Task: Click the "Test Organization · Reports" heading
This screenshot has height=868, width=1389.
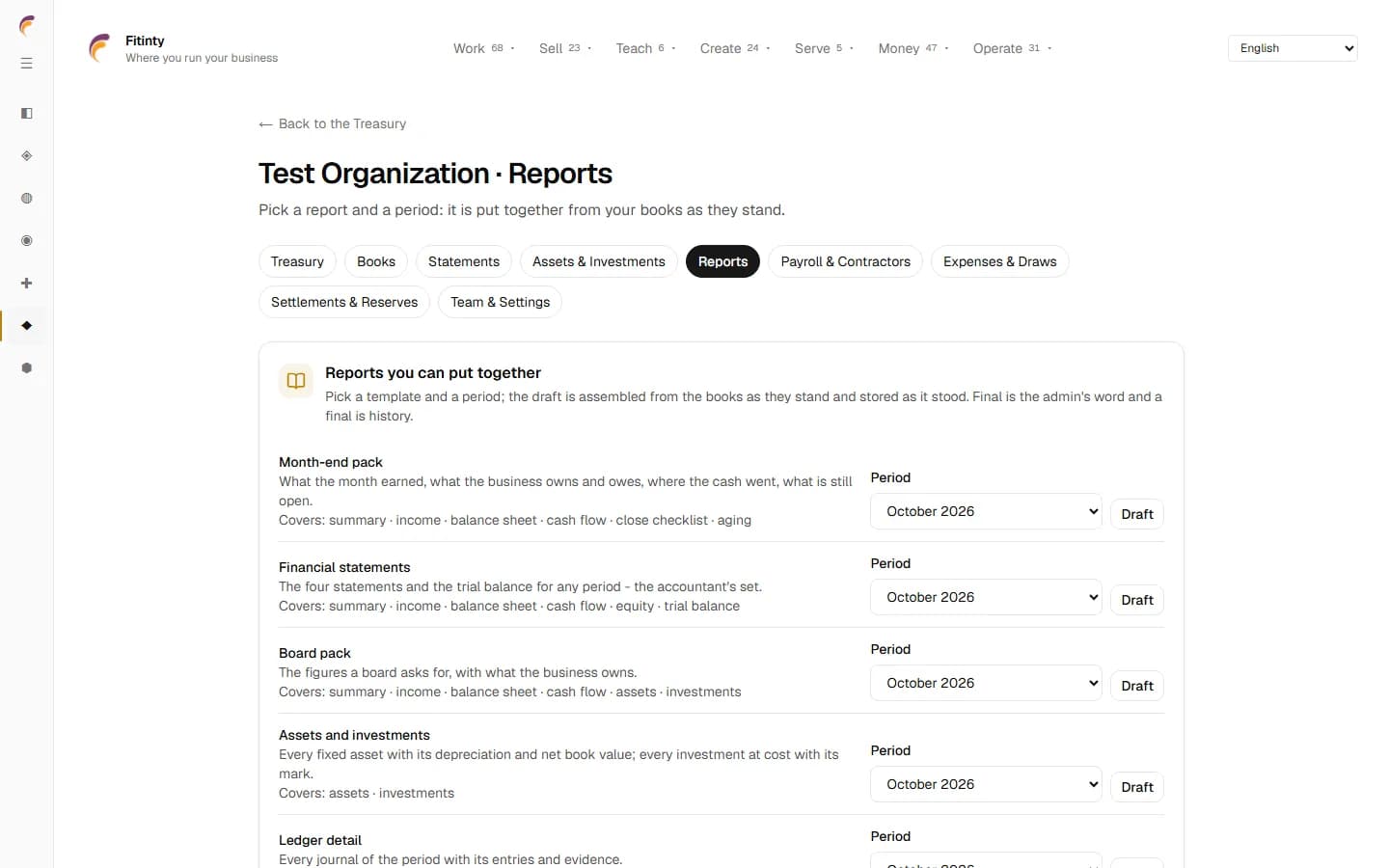Action: pyautogui.click(x=435, y=174)
